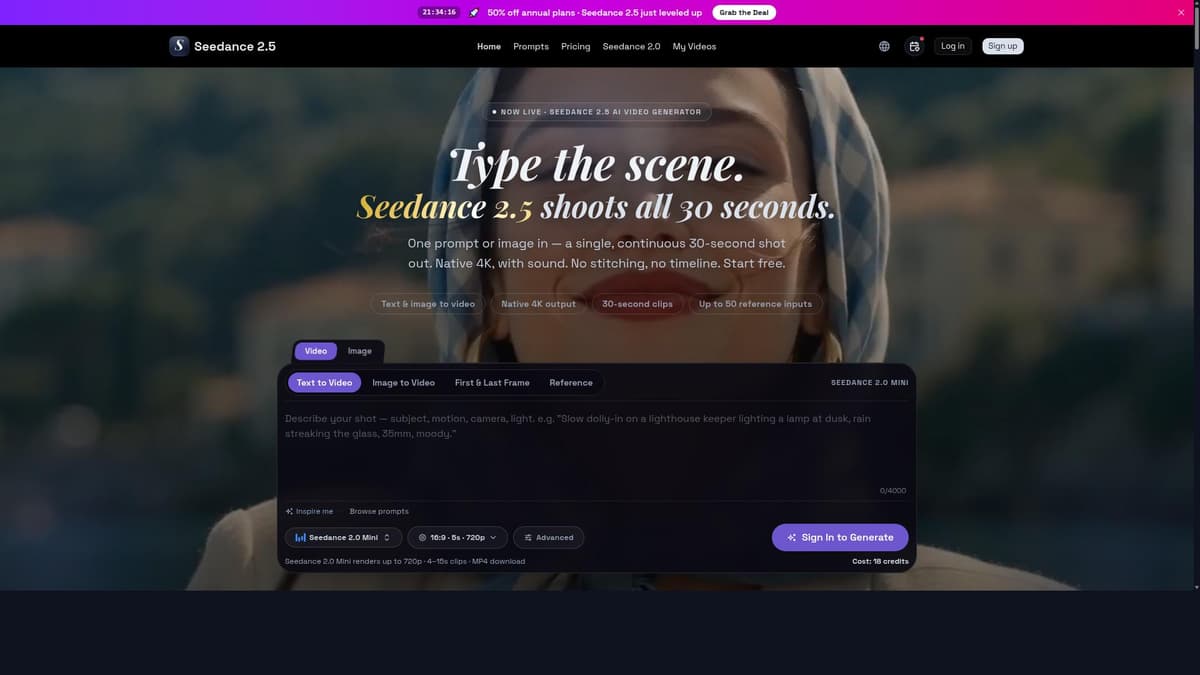
Task: Switch to the Image tab
Action: point(360,351)
